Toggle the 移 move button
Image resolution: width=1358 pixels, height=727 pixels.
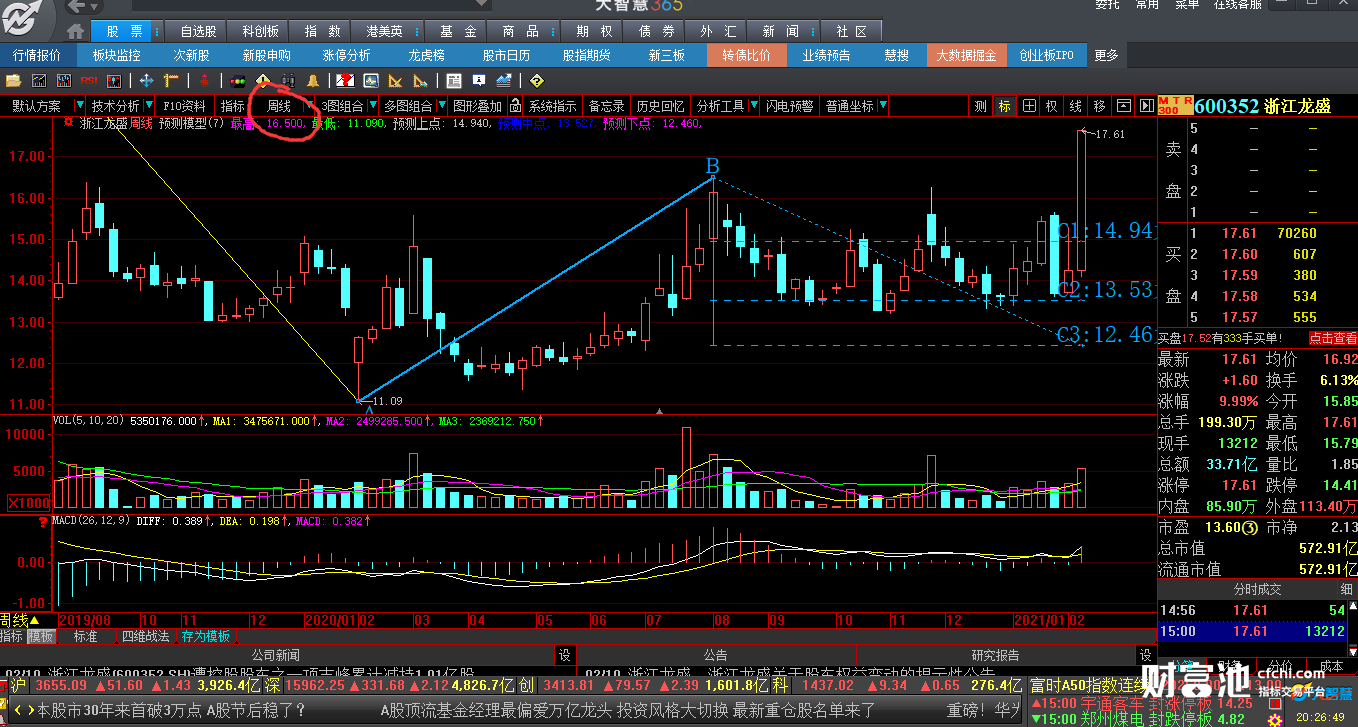click(1100, 106)
